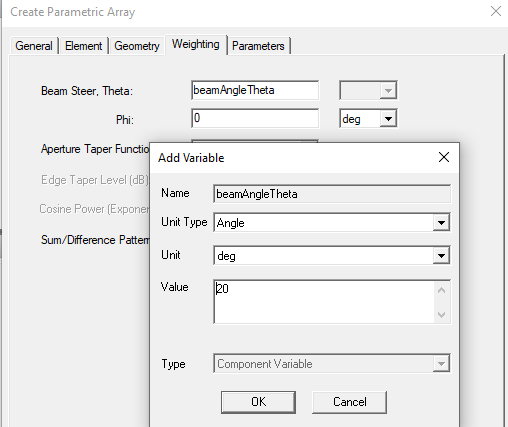508x427 pixels.
Task: Select the Weighting tab
Action: (196, 44)
